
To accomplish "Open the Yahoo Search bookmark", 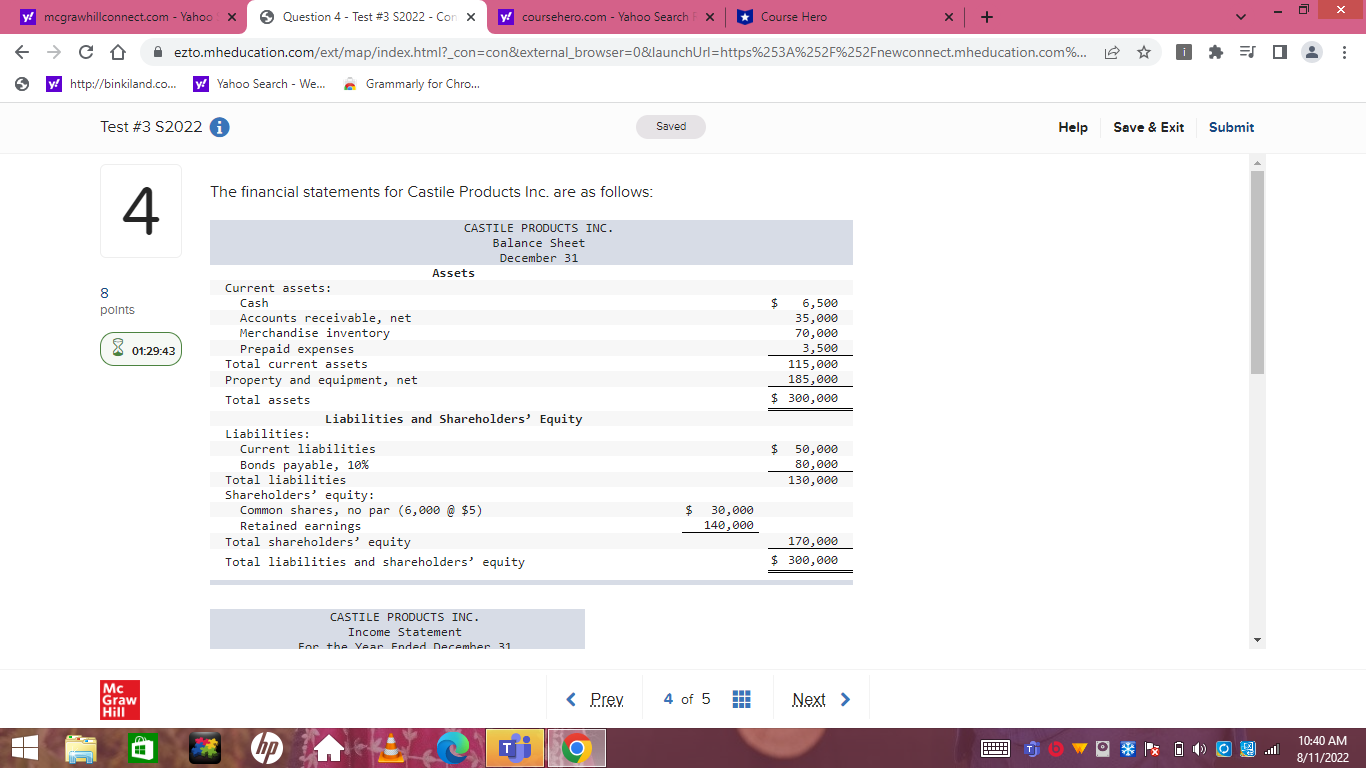I will pos(260,84).
